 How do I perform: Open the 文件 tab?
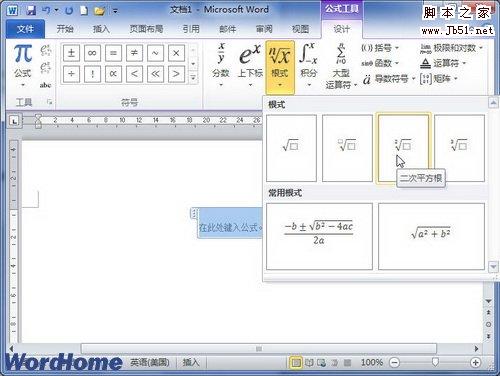point(25,29)
